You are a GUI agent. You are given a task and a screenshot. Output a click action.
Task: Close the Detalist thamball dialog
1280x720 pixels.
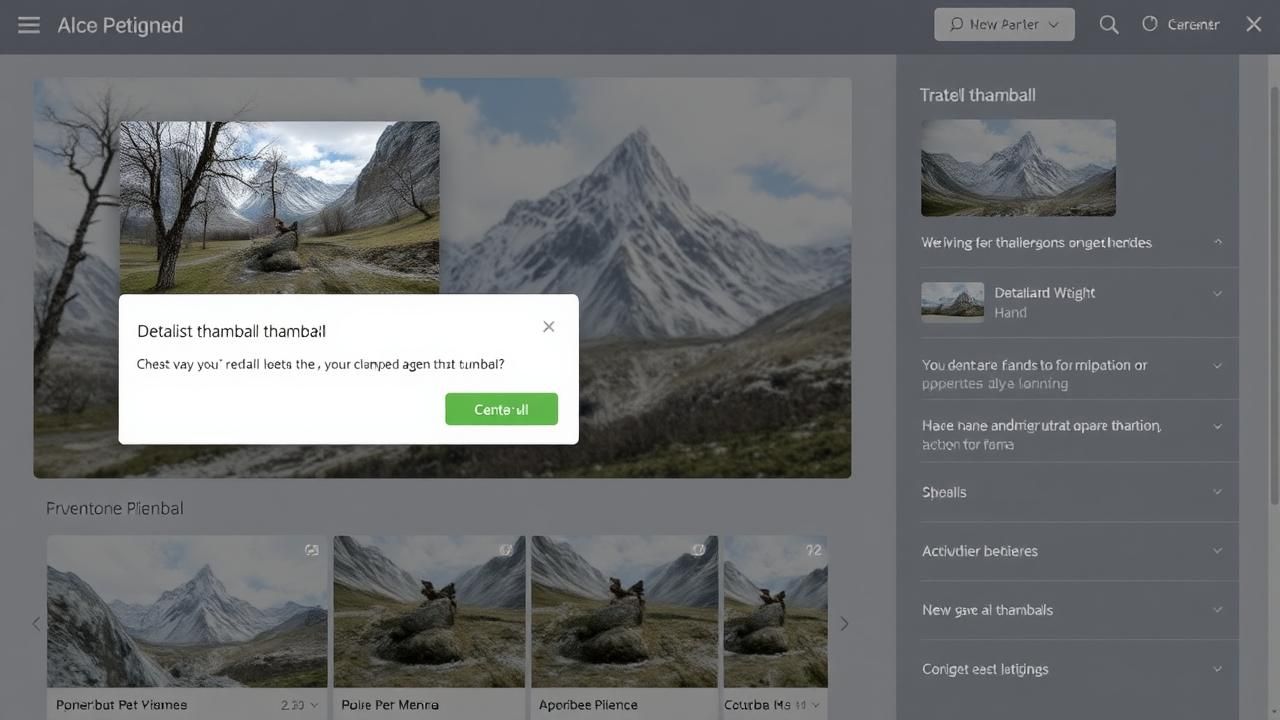[x=548, y=327]
